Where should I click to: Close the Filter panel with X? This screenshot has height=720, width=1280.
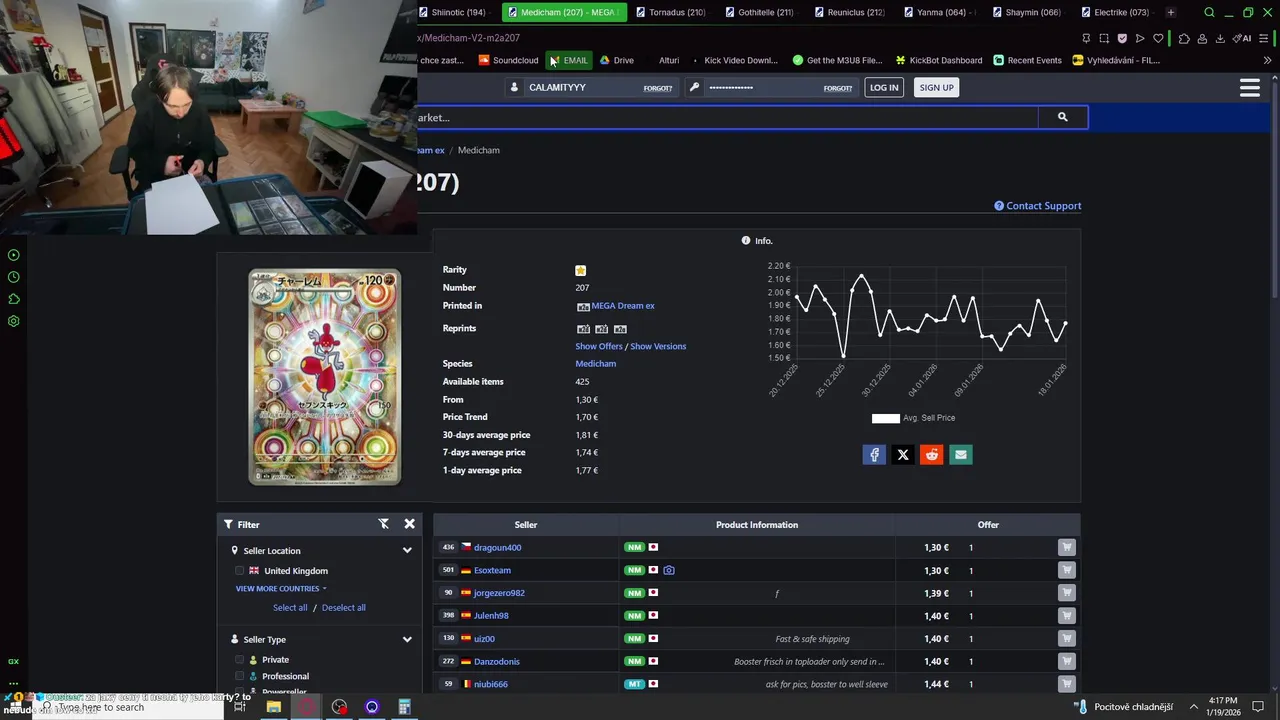coord(409,524)
